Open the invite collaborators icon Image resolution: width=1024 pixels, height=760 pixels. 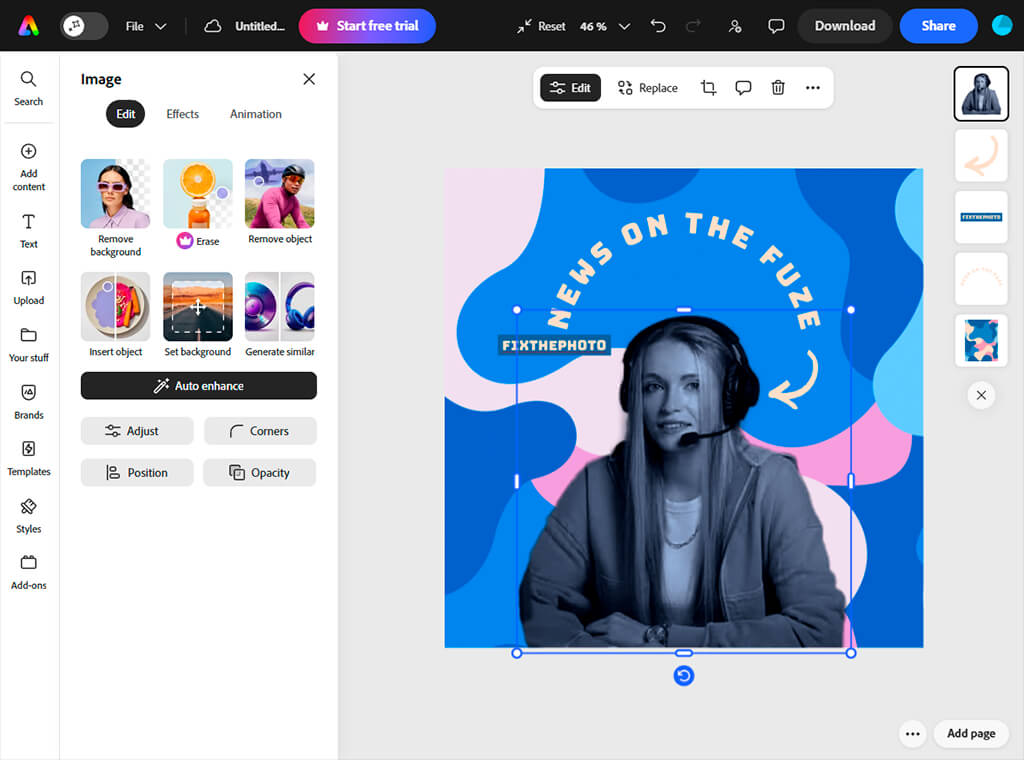(735, 26)
